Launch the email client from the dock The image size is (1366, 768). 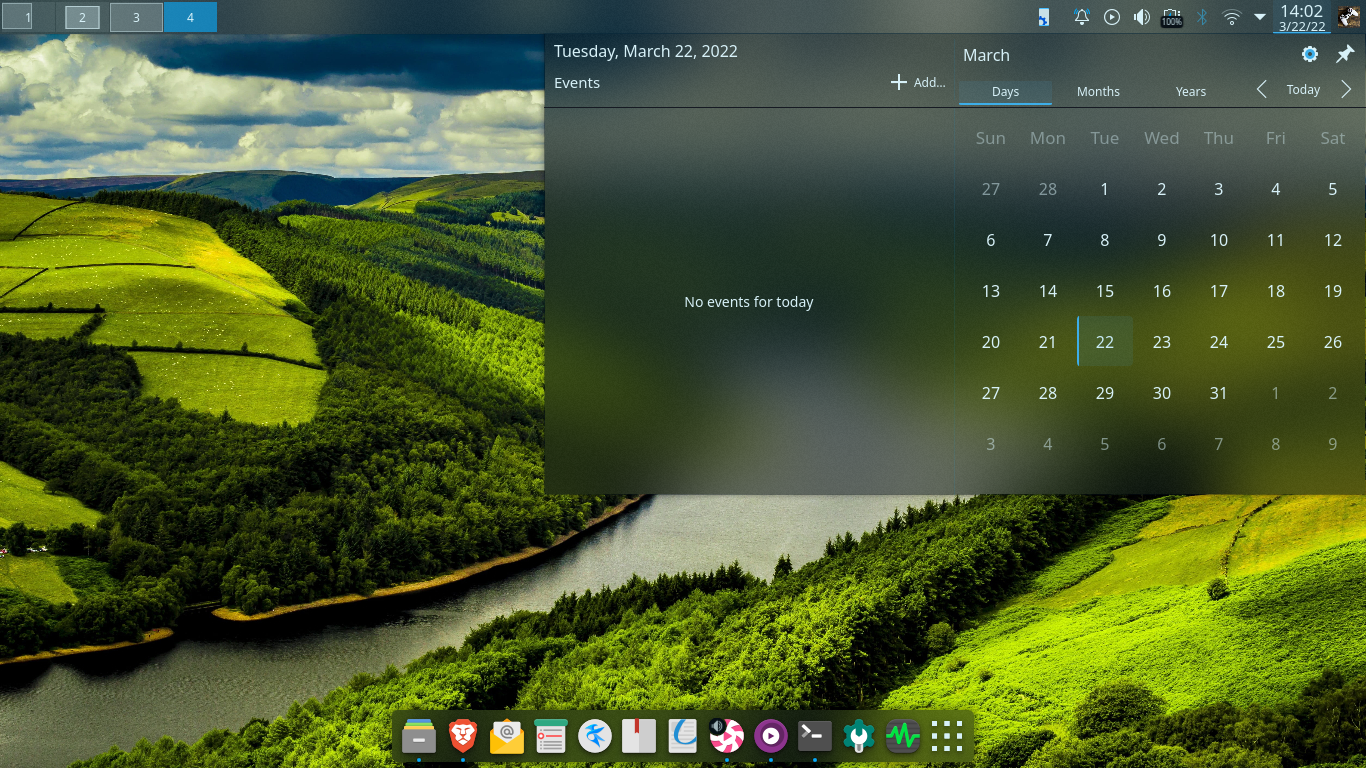pos(506,736)
